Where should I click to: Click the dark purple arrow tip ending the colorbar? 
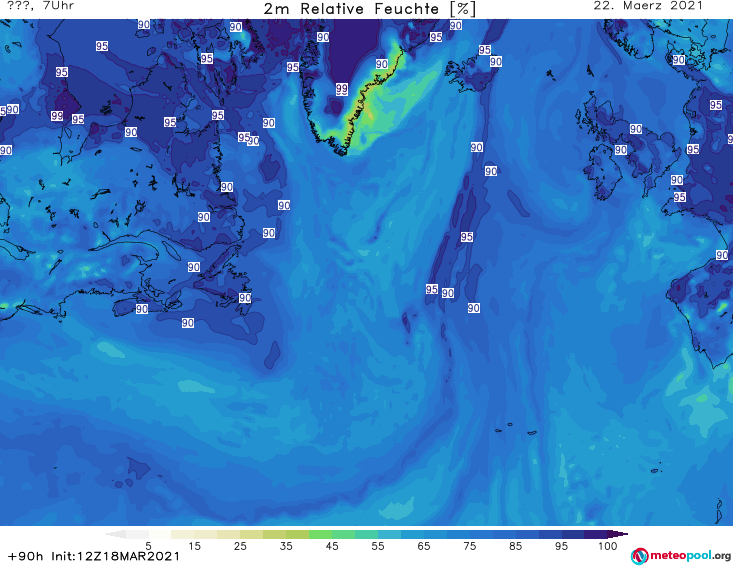[620, 534]
